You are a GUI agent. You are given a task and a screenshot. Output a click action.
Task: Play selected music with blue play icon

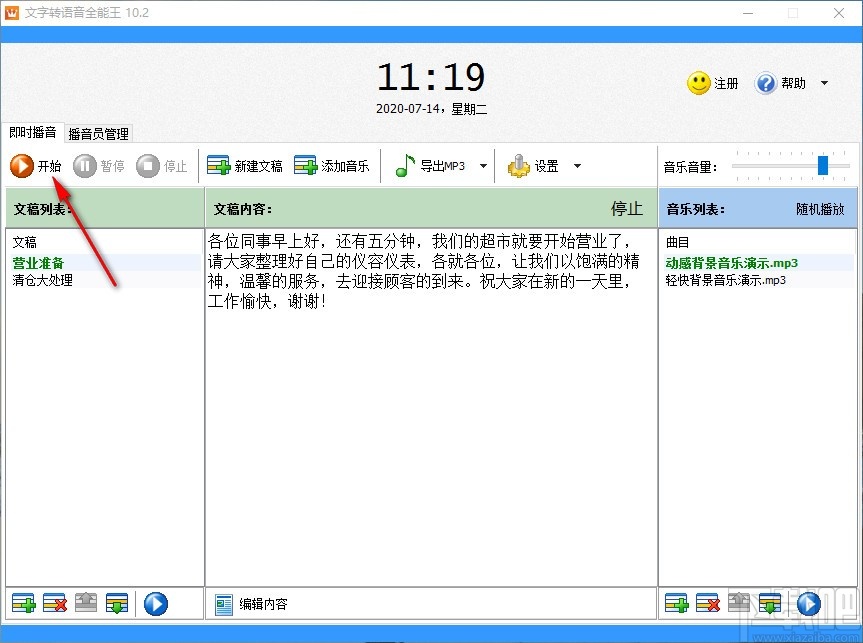click(x=808, y=603)
